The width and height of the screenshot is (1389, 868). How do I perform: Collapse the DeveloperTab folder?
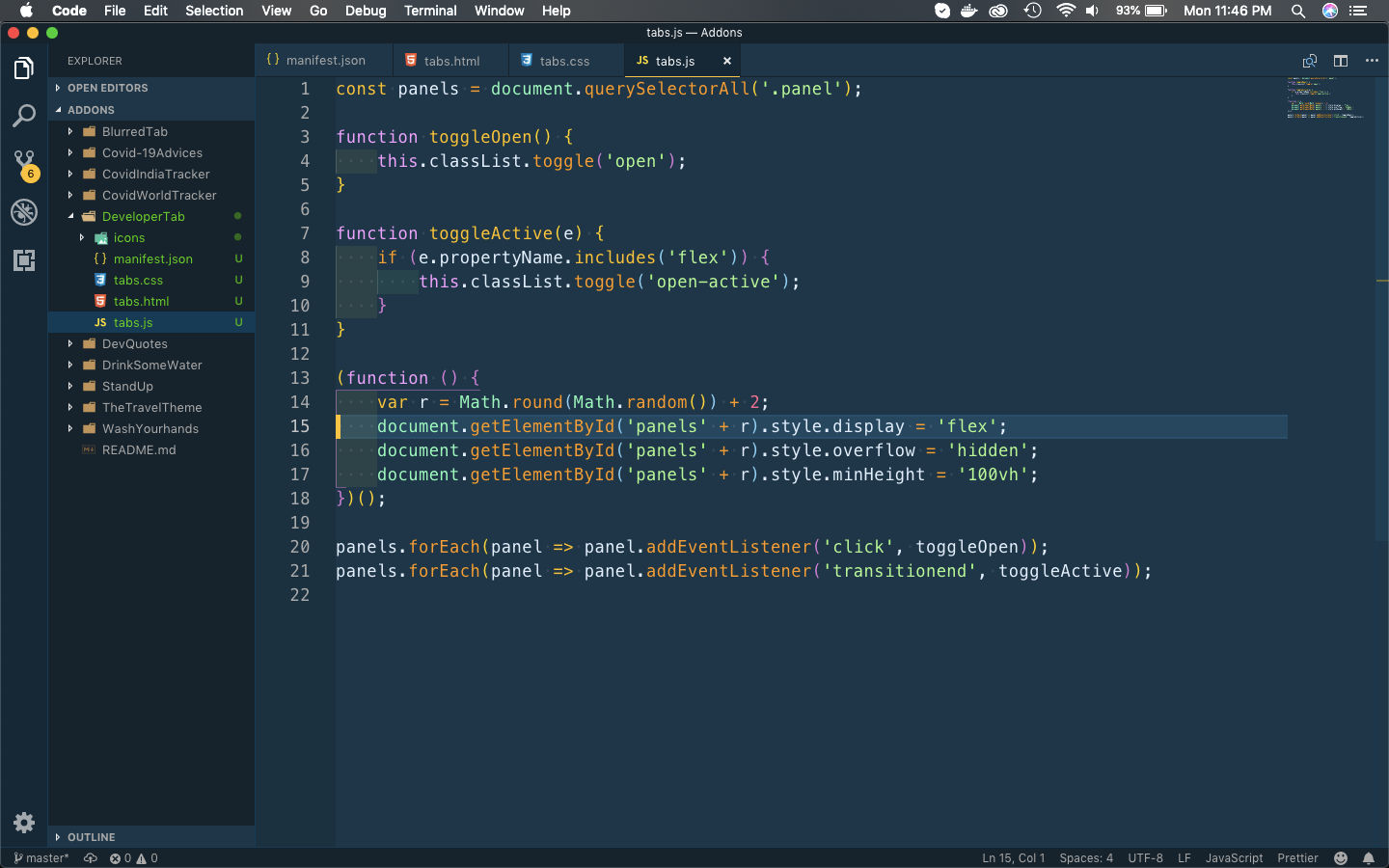[x=151, y=216]
